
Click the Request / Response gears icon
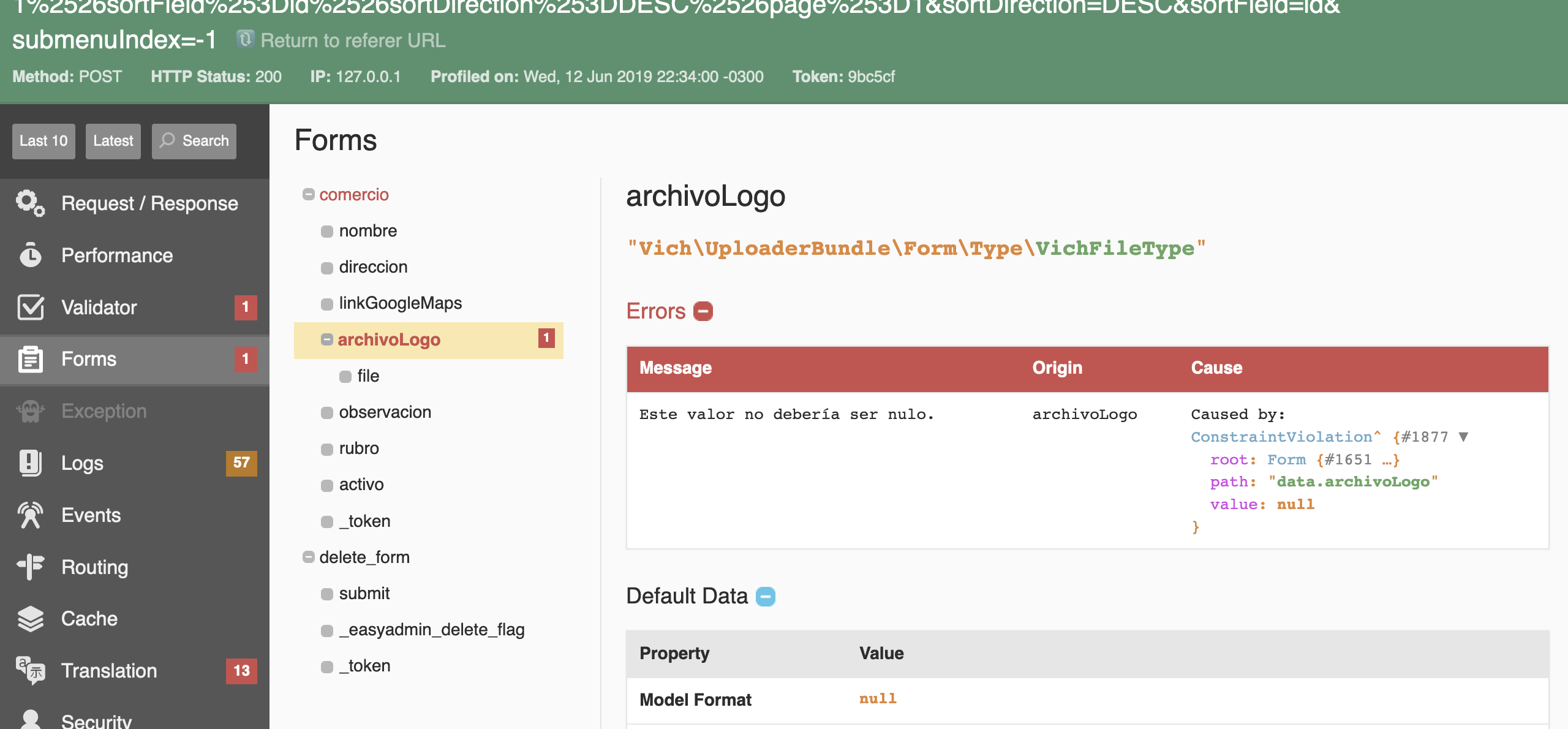click(30, 203)
